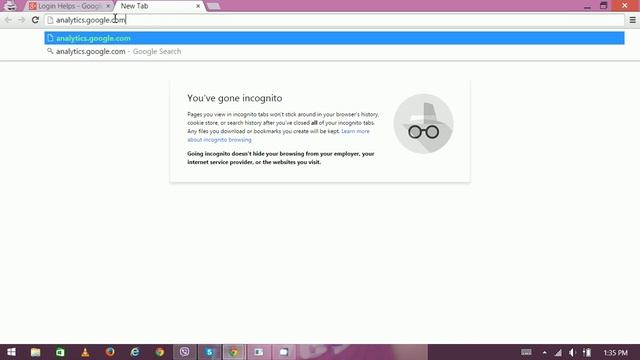Open File Explorer from the taskbar
640x360 pixels.
click(36, 352)
